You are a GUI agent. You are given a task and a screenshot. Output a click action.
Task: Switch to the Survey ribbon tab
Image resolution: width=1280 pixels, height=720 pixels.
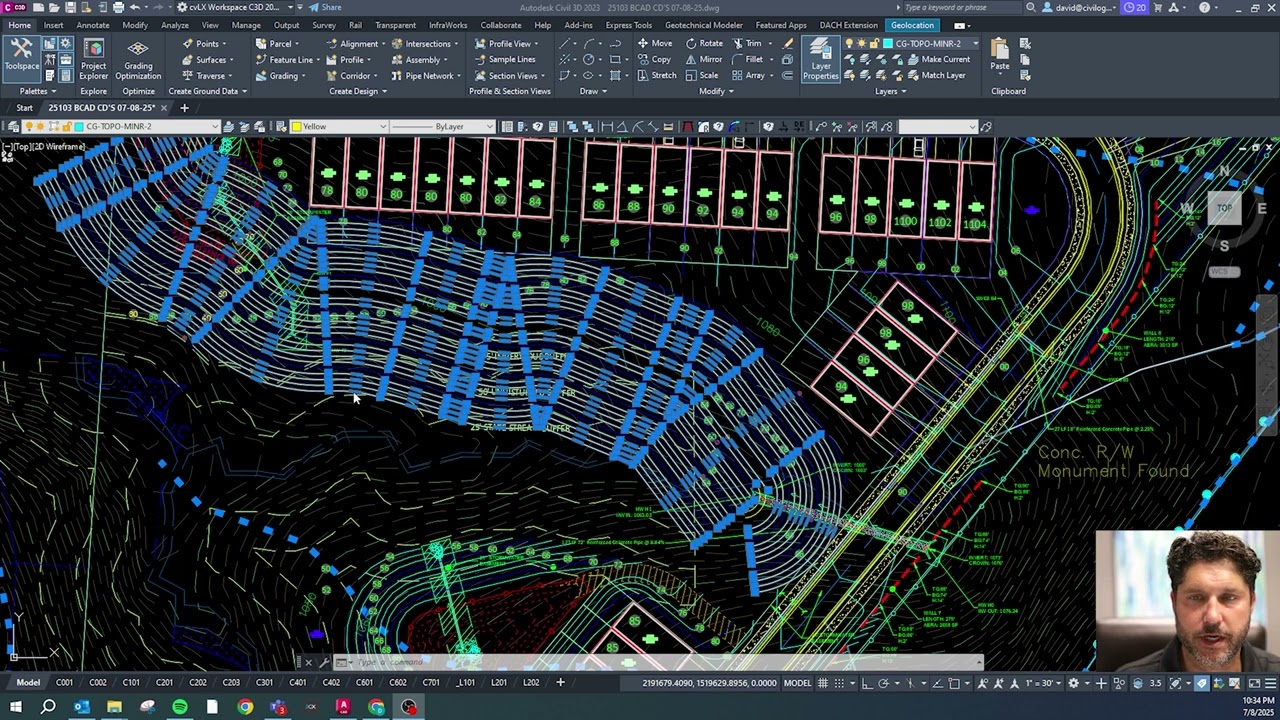click(323, 25)
